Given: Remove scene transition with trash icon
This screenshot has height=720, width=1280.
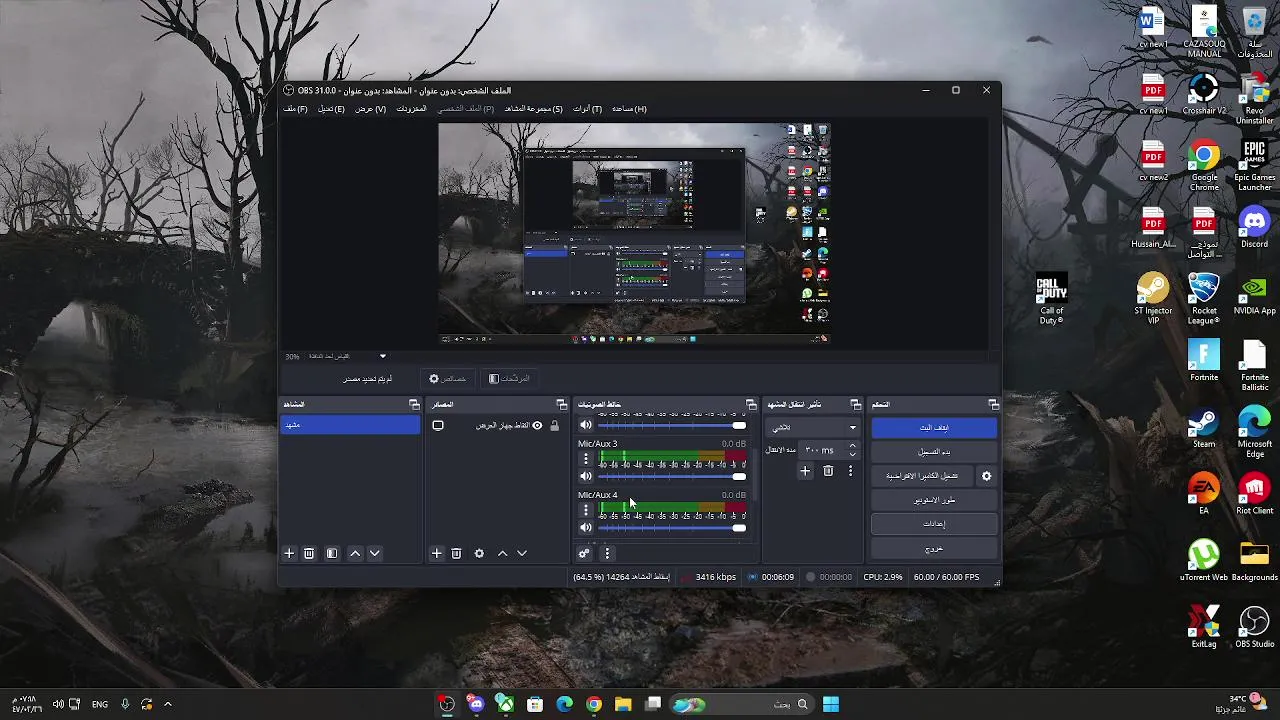Looking at the screenshot, I should (828, 471).
